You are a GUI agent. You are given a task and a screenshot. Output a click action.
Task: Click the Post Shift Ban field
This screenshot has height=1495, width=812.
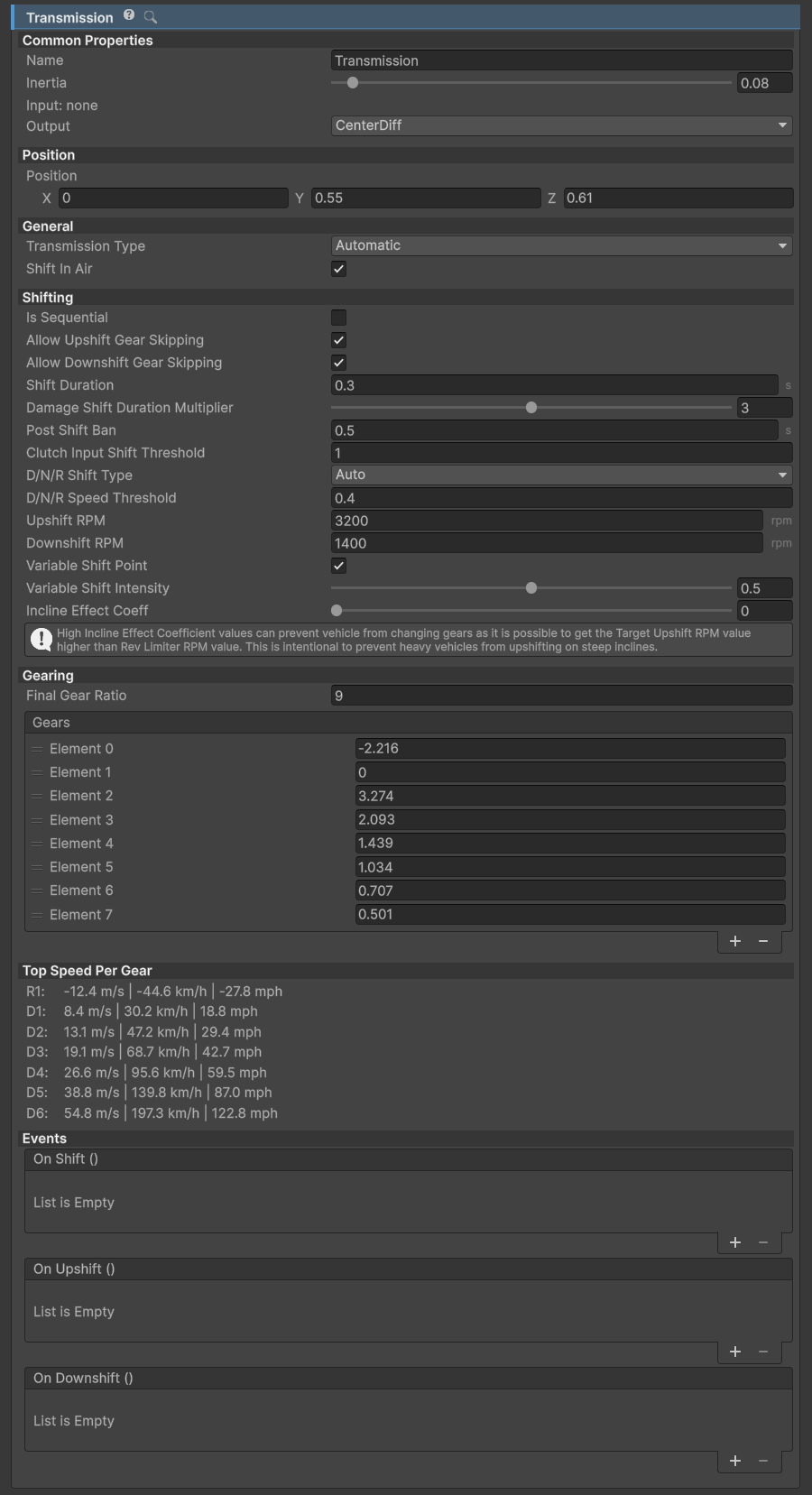point(555,430)
